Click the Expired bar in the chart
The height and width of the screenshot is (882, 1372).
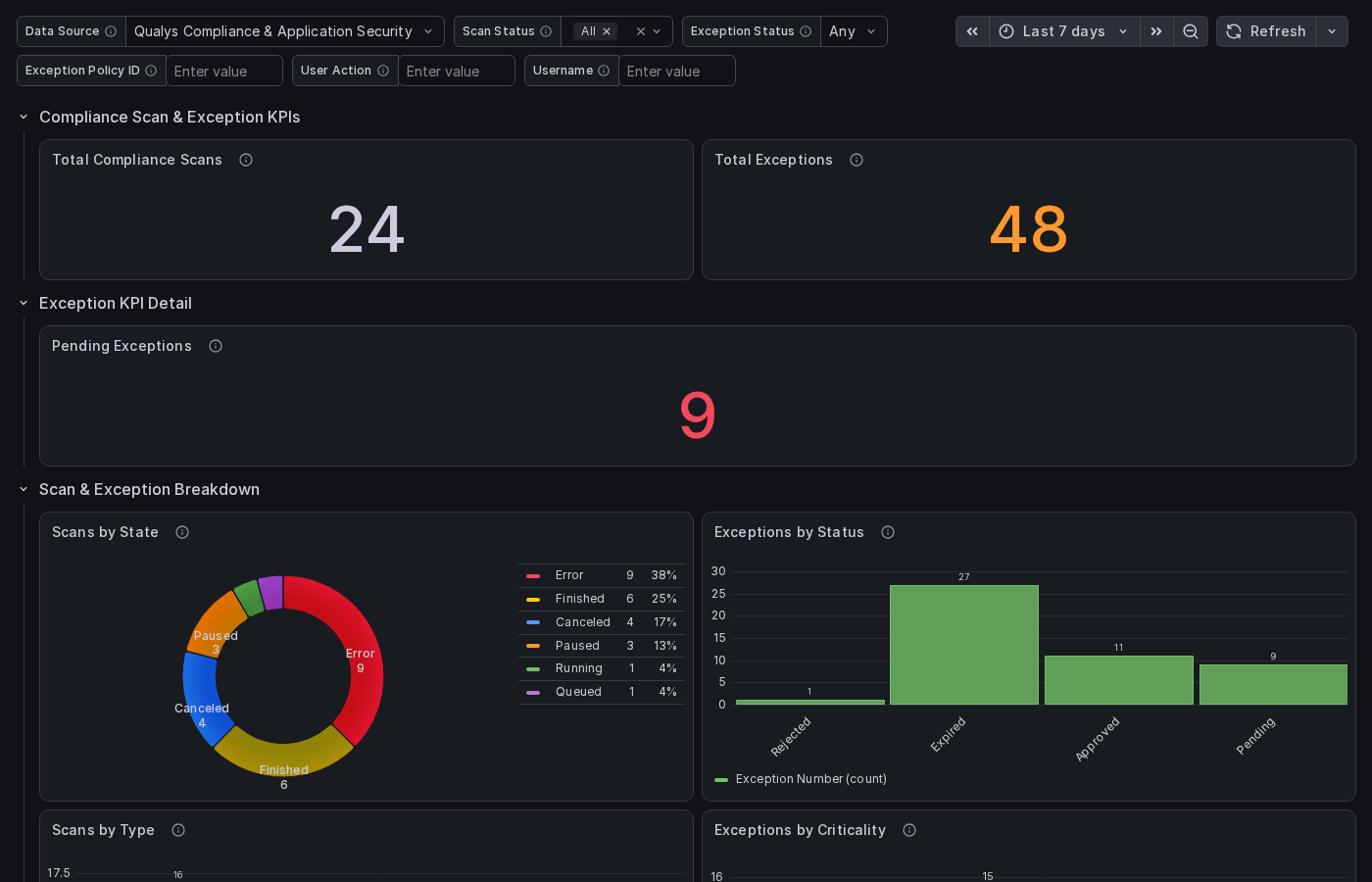tap(964, 645)
